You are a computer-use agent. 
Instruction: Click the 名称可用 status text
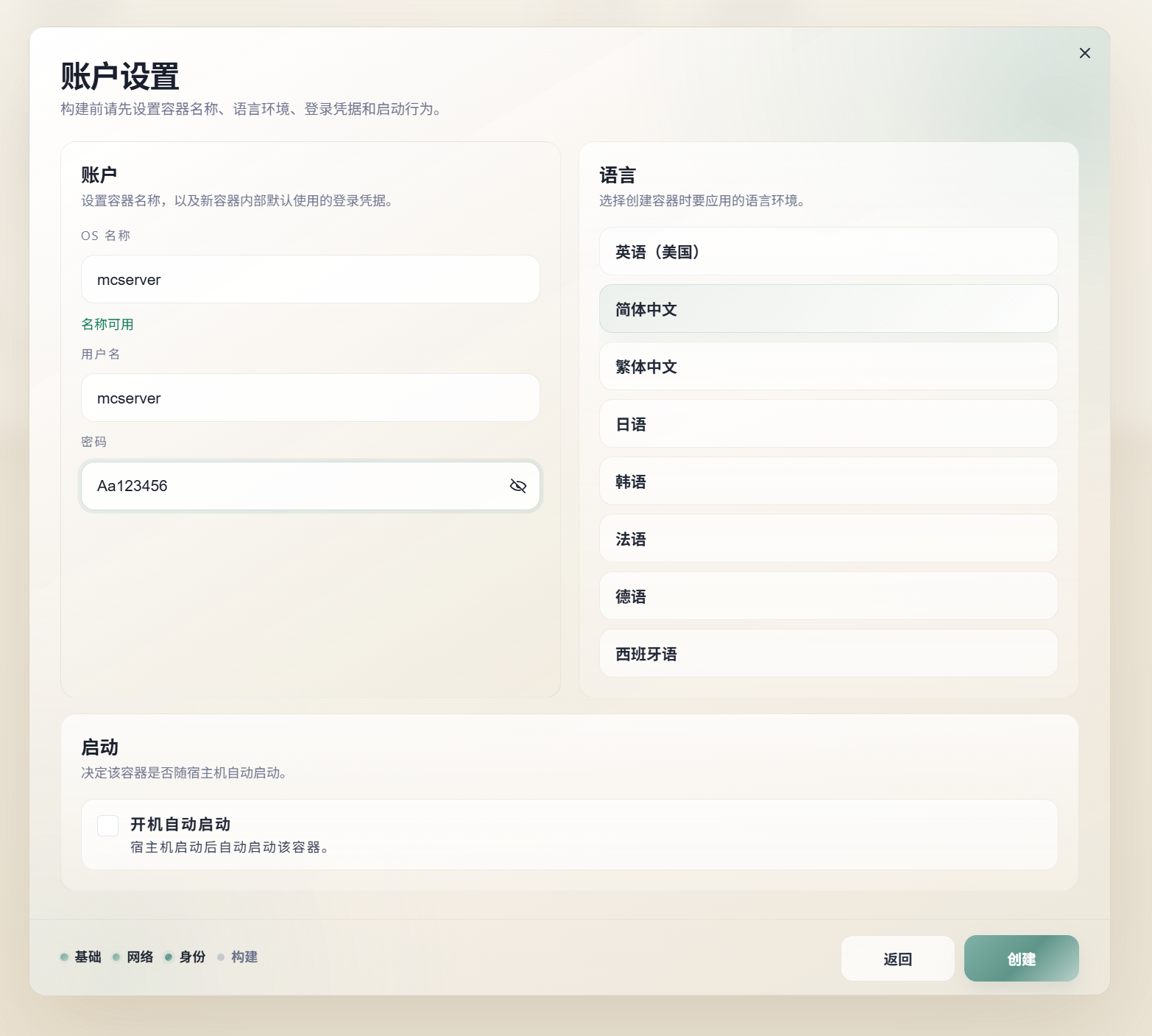tap(107, 325)
